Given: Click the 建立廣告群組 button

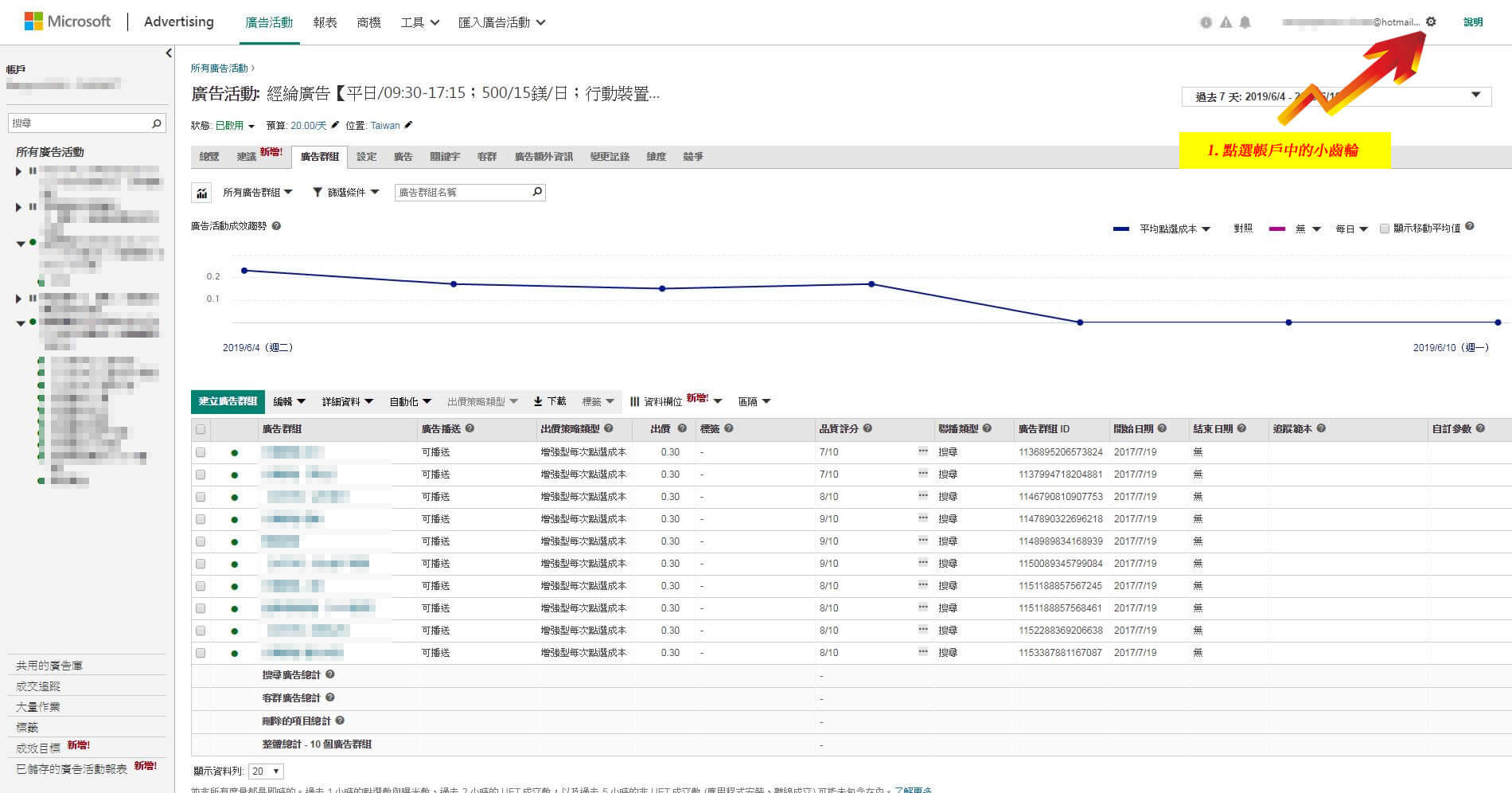Looking at the screenshot, I should pyautogui.click(x=228, y=401).
